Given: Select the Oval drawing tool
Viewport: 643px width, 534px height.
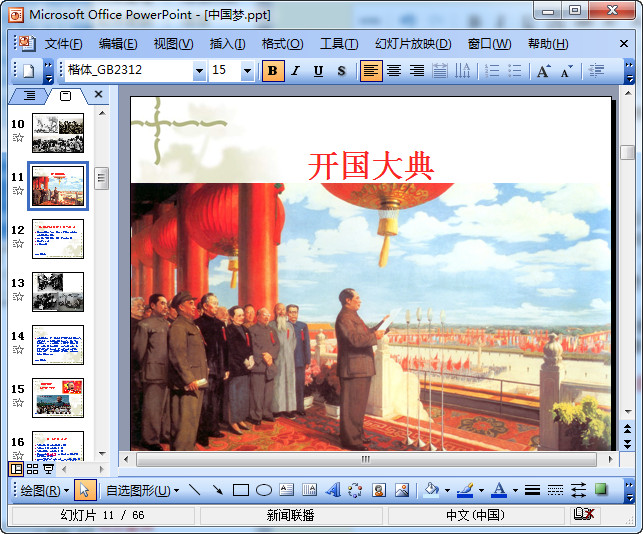Looking at the screenshot, I should tap(264, 490).
